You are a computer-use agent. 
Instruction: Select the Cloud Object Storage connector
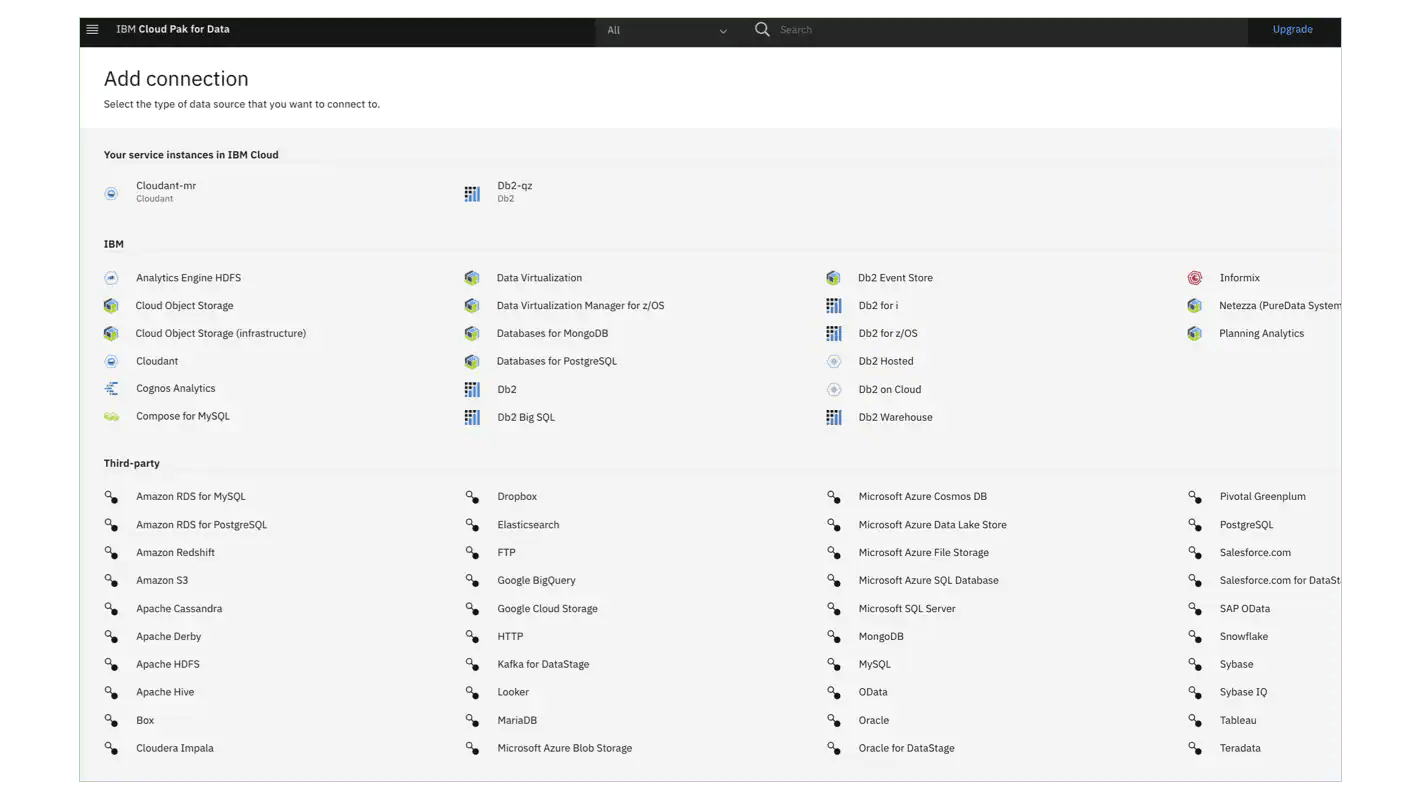click(x=184, y=305)
